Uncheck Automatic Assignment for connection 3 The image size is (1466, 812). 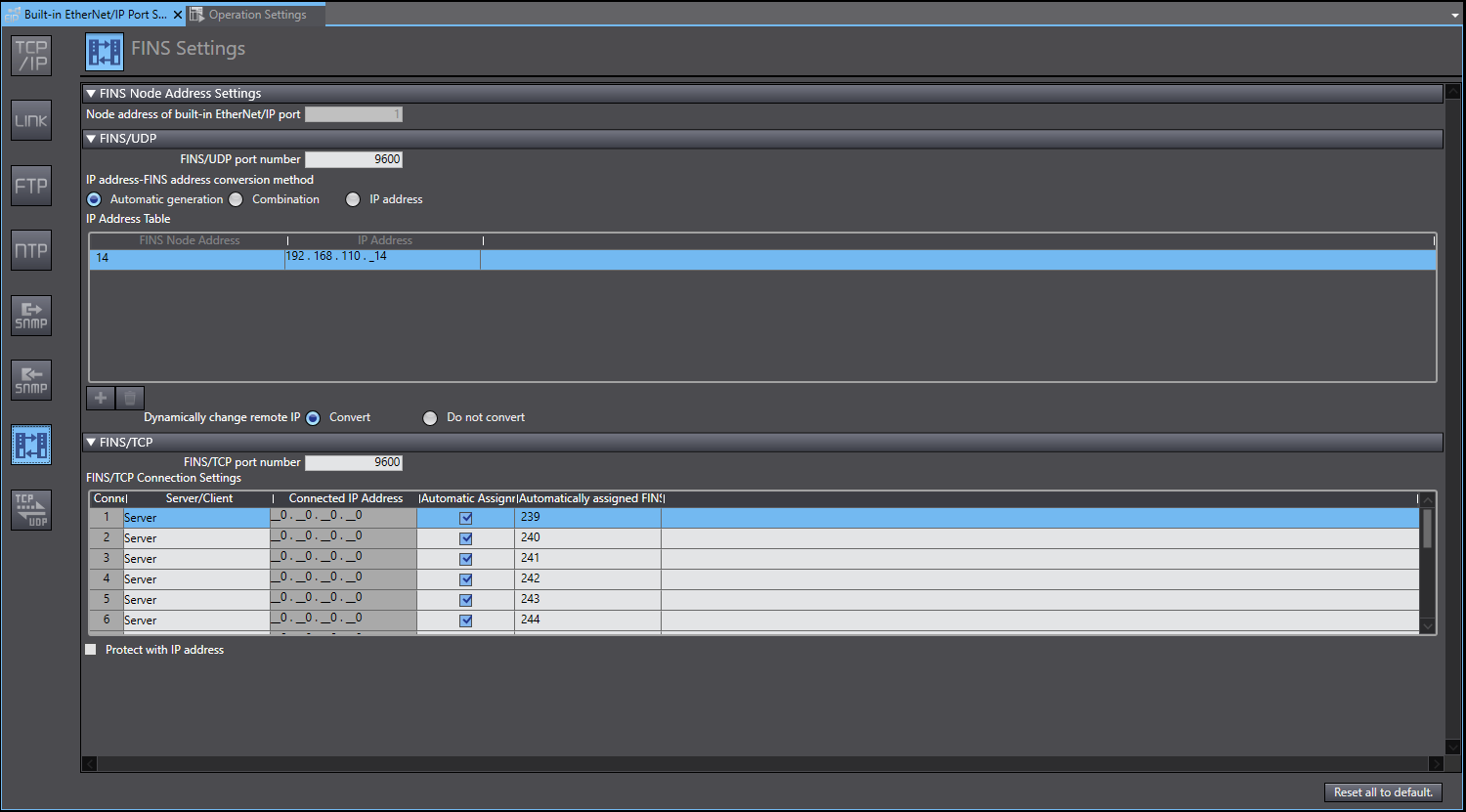click(x=465, y=558)
